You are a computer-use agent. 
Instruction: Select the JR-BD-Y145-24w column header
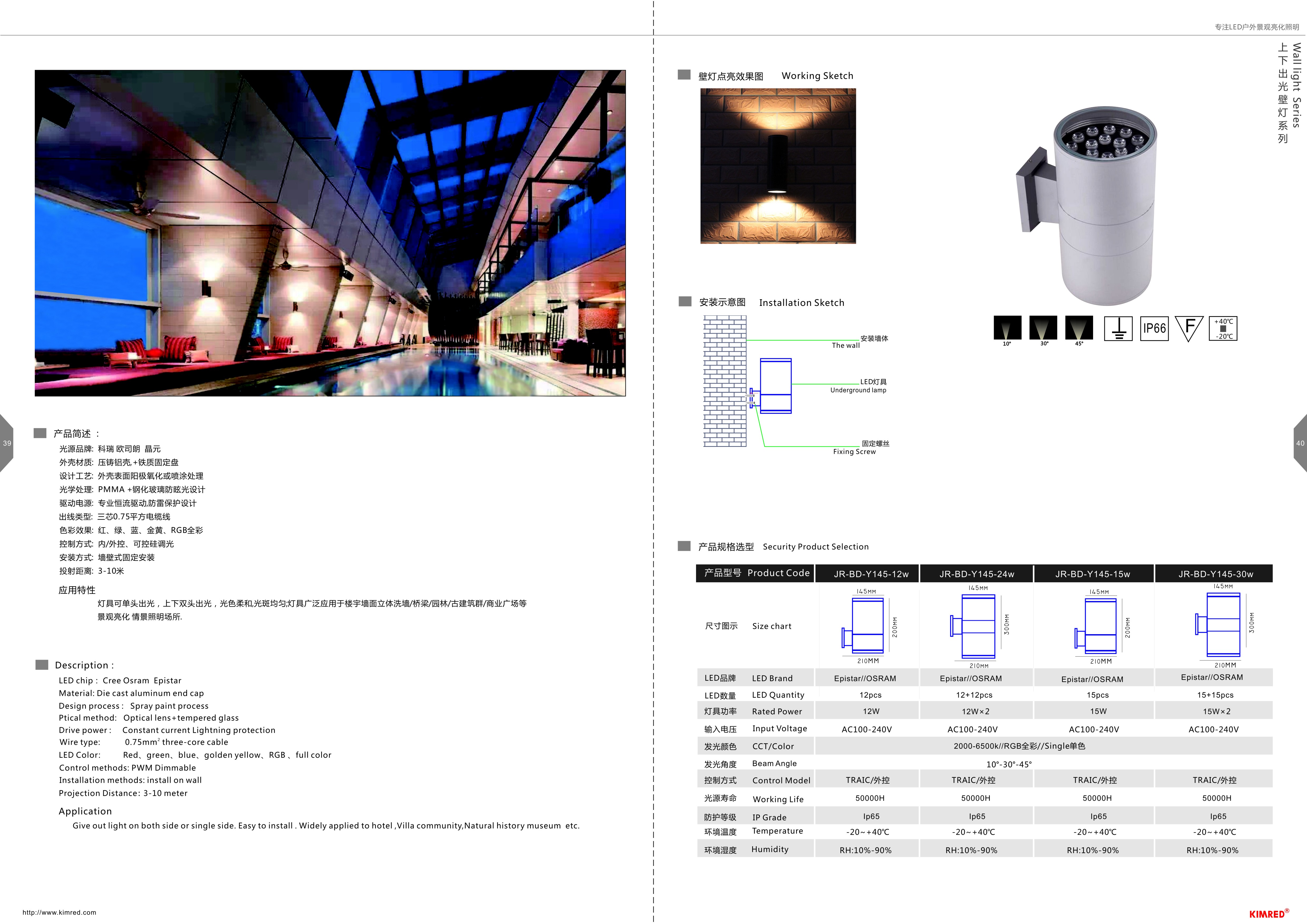[x=976, y=574]
